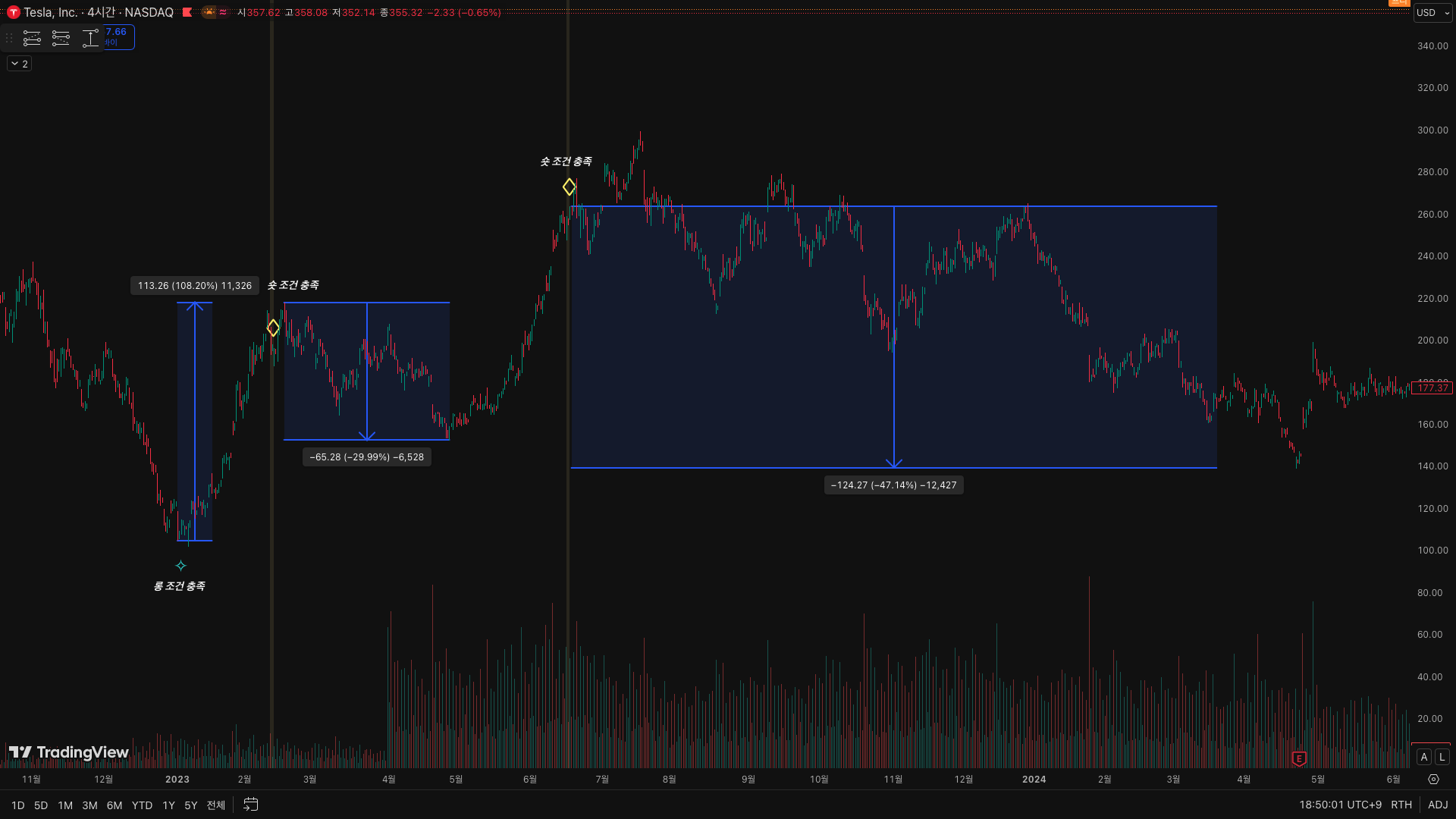Expand the collapsed indicators legend showing 2
1456x819 pixels.
[19, 64]
